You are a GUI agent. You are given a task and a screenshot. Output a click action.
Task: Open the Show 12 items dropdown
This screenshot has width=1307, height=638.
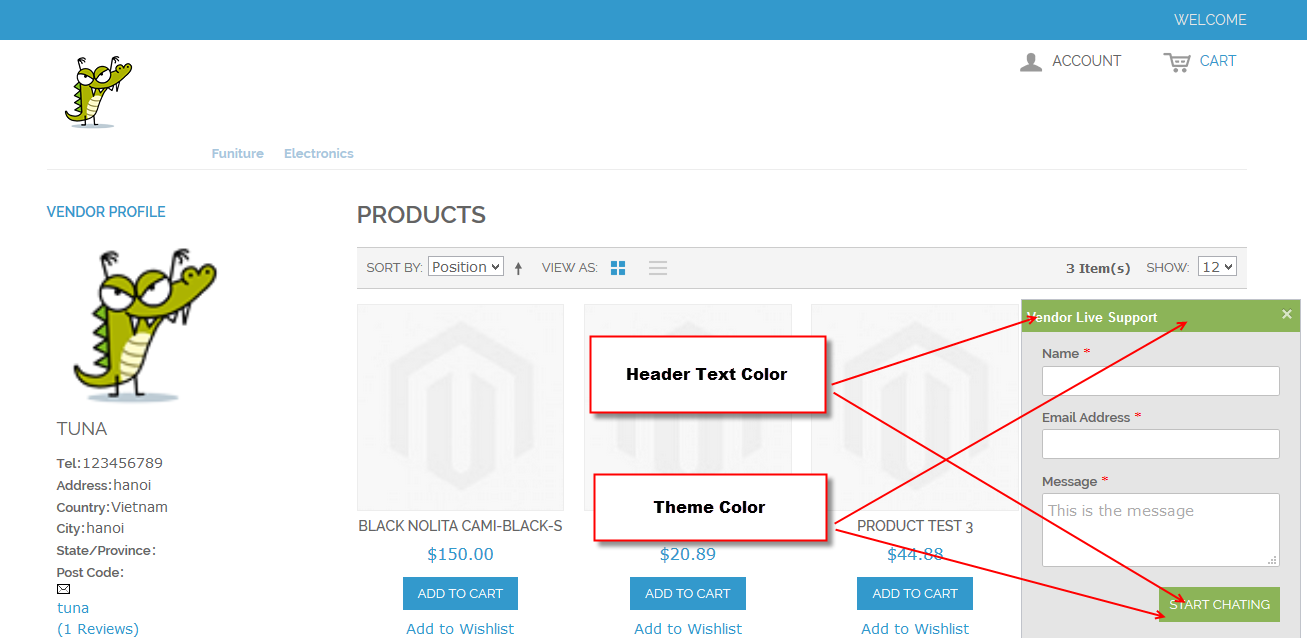pyautogui.click(x=1217, y=267)
